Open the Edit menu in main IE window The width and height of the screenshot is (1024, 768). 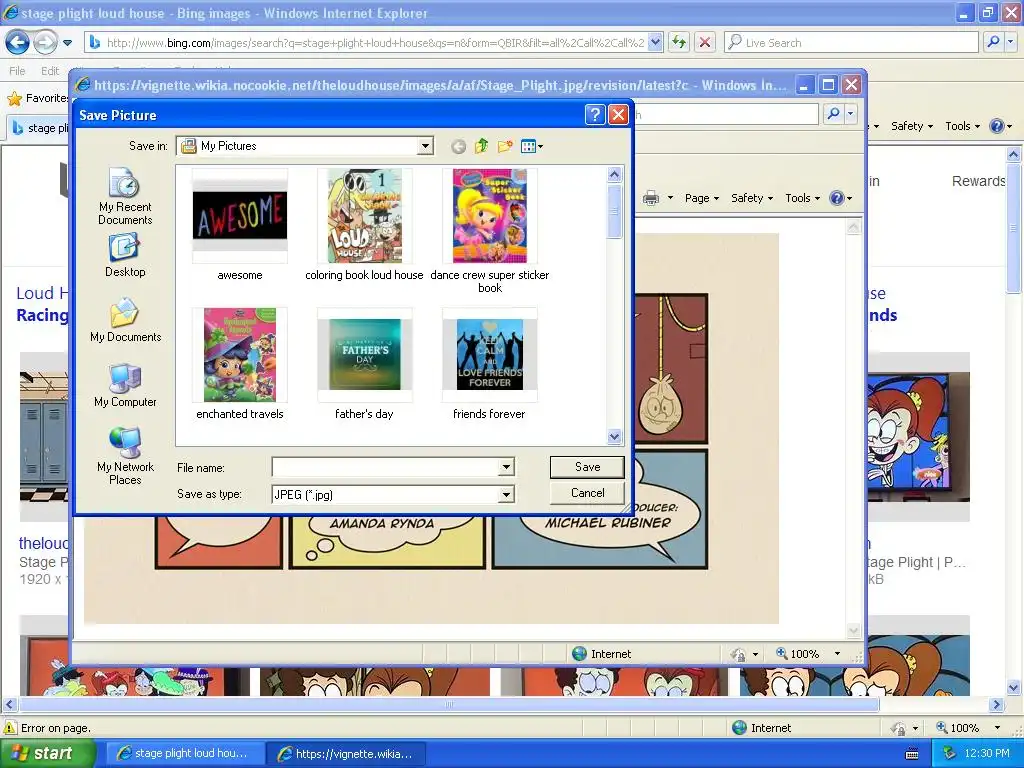[x=50, y=71]
